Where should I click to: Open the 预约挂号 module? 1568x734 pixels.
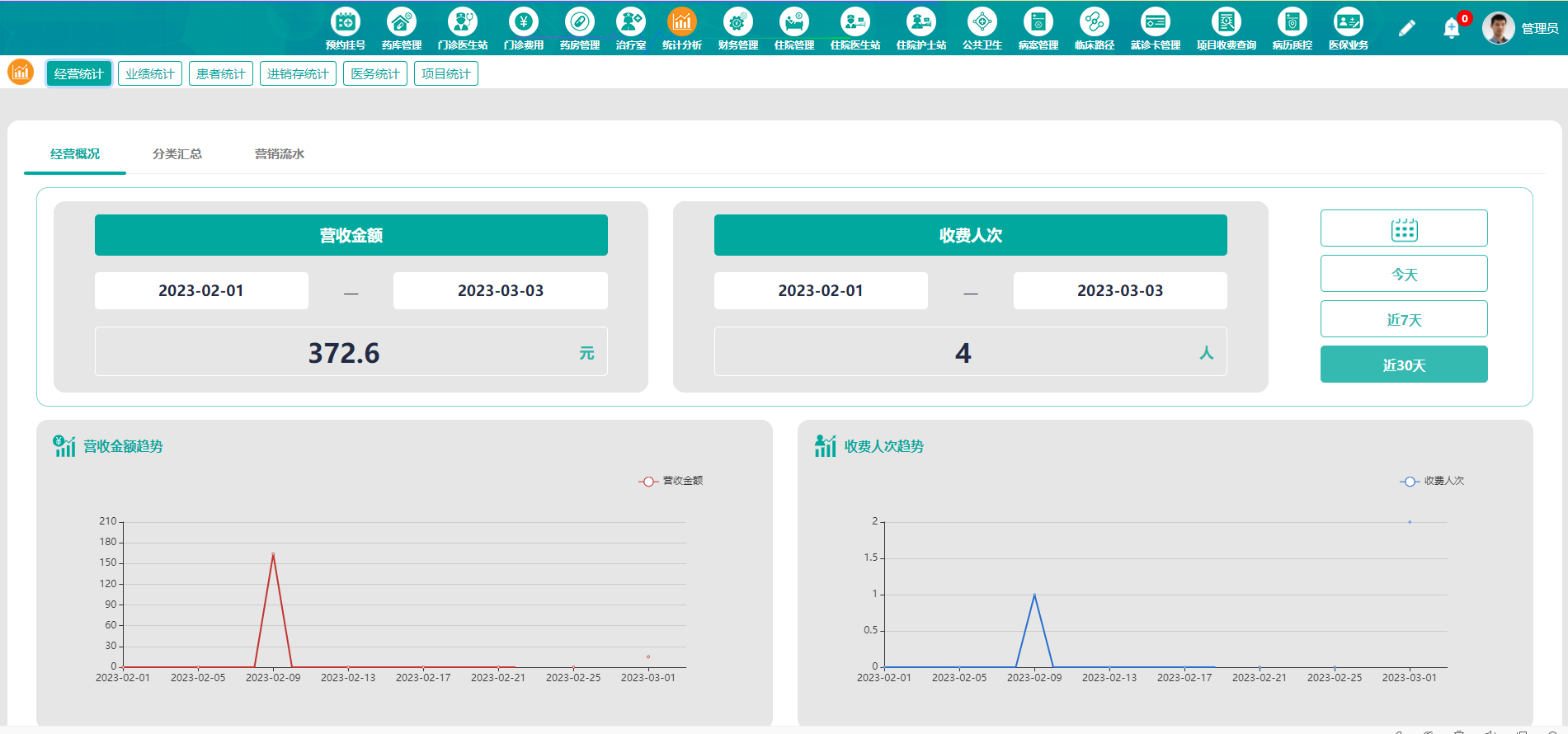346,29
